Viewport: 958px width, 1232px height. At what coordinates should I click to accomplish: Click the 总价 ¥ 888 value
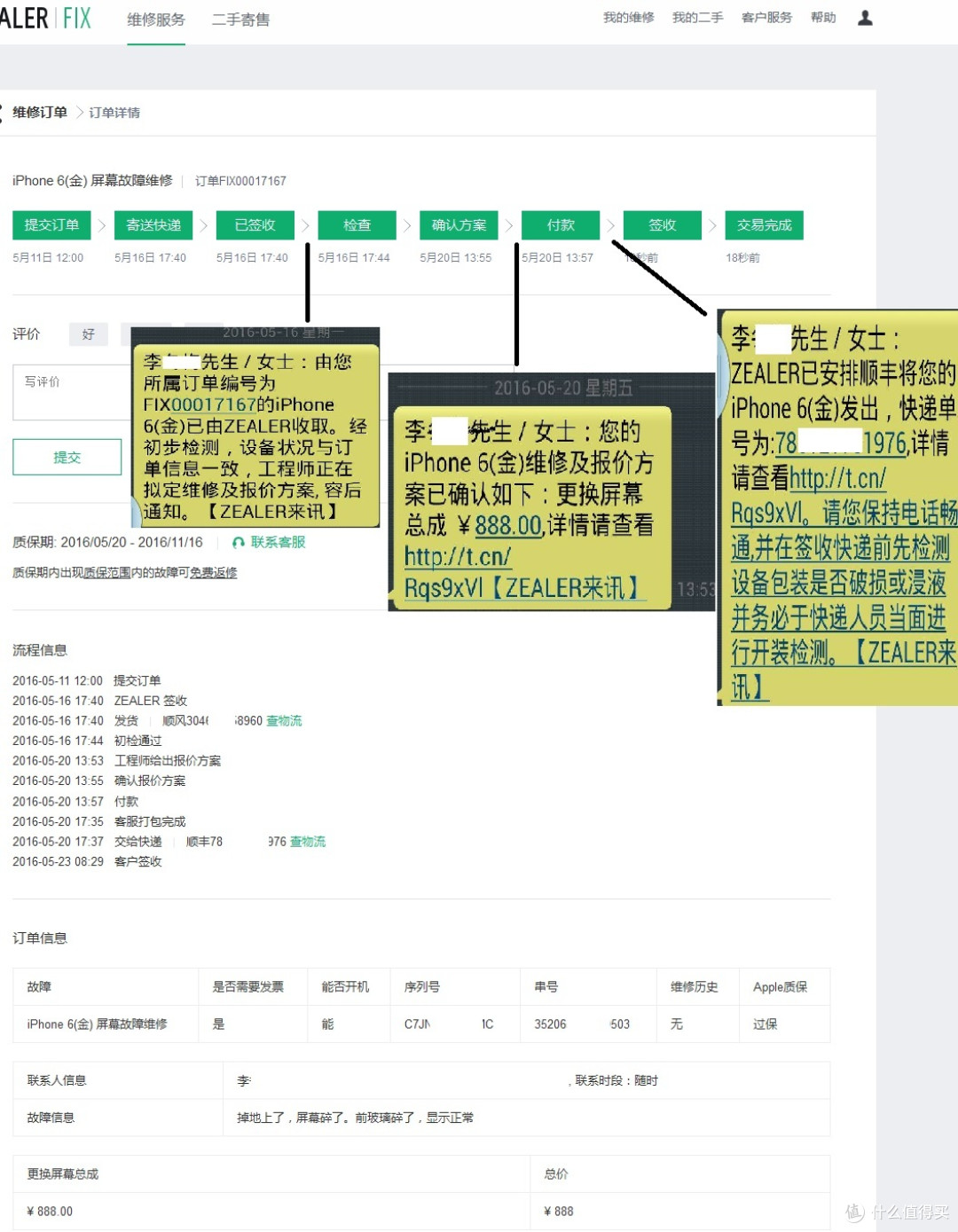click(558, 1212)
